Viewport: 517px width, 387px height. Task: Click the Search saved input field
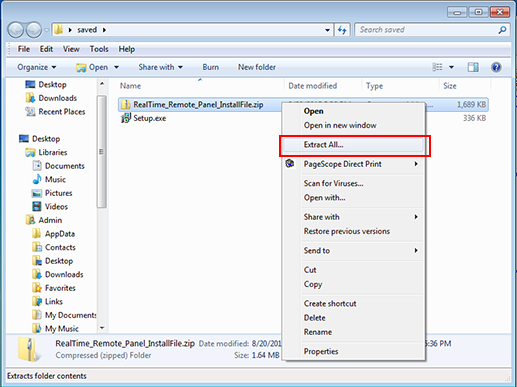[x=427, y=30]
